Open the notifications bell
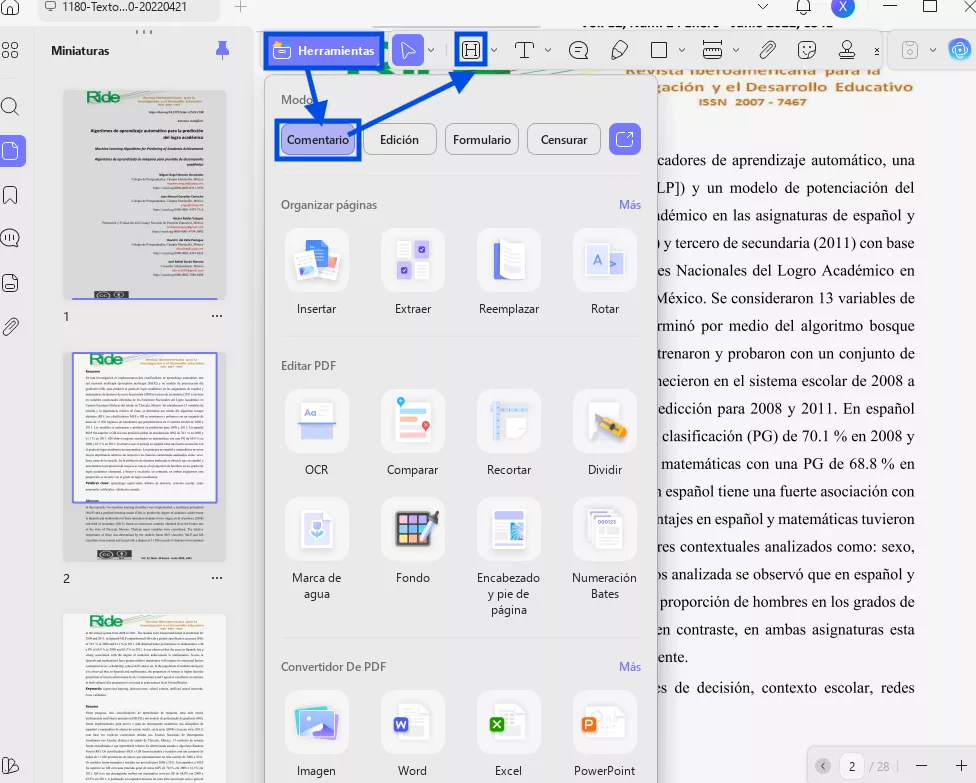The image size is (976, 783). (804, 7)
